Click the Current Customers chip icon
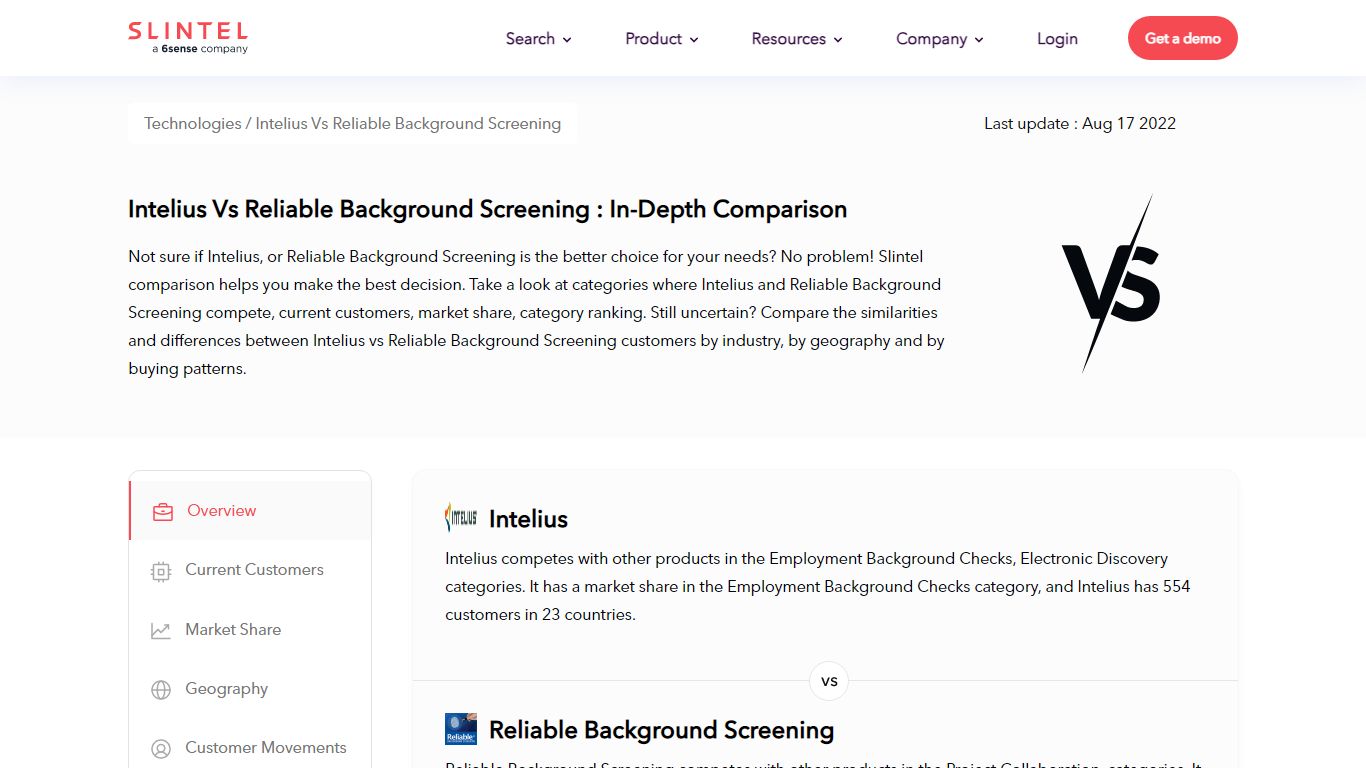This screenshot has width=1366, height=768. [x=161, y=571]
